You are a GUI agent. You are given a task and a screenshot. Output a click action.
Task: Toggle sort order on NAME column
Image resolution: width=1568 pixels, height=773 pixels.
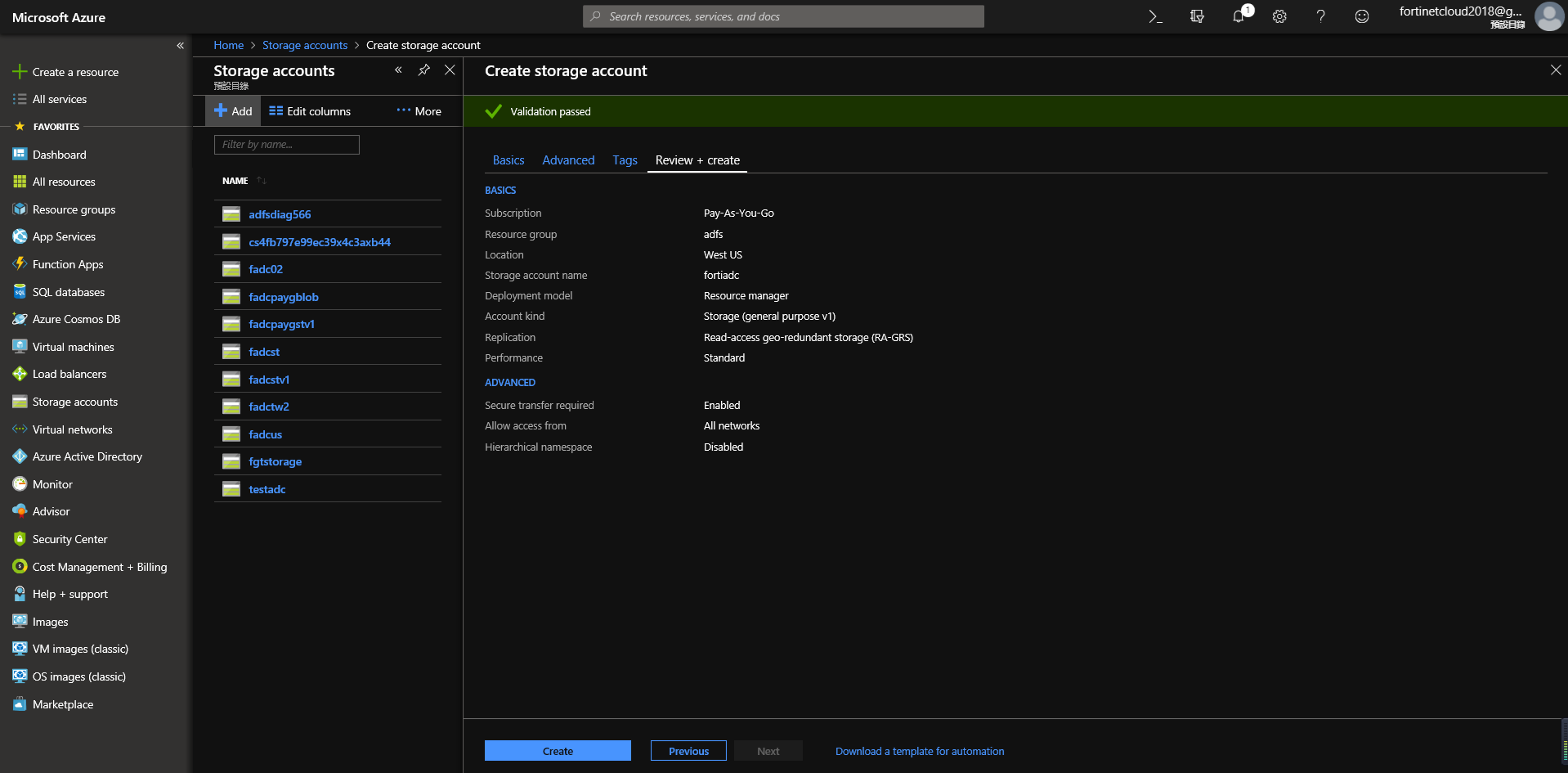(x=261, y=180)
